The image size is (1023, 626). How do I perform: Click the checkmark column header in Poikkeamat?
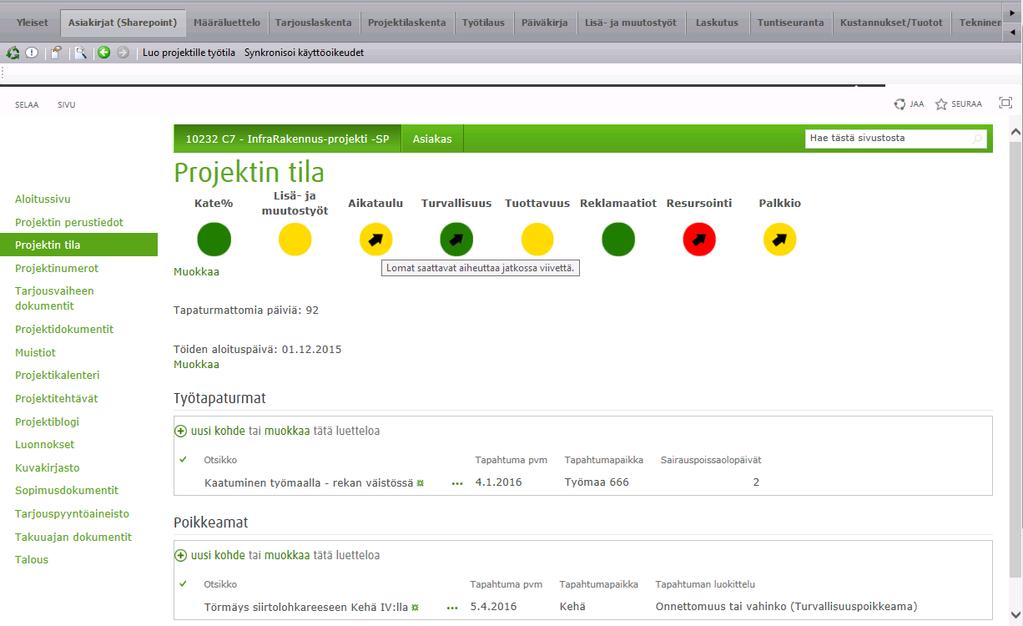(x=183, y=584)
